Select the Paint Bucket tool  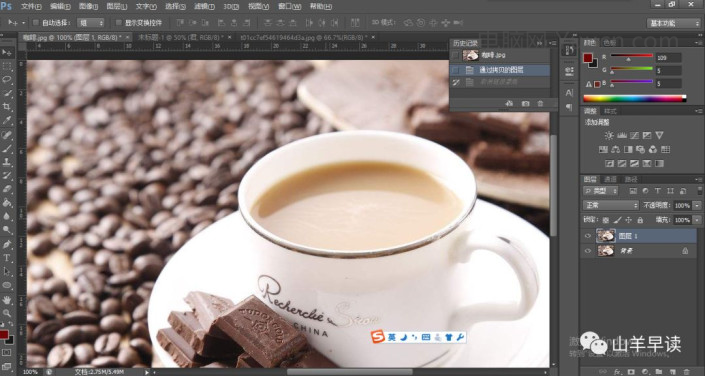click(7, 203)
